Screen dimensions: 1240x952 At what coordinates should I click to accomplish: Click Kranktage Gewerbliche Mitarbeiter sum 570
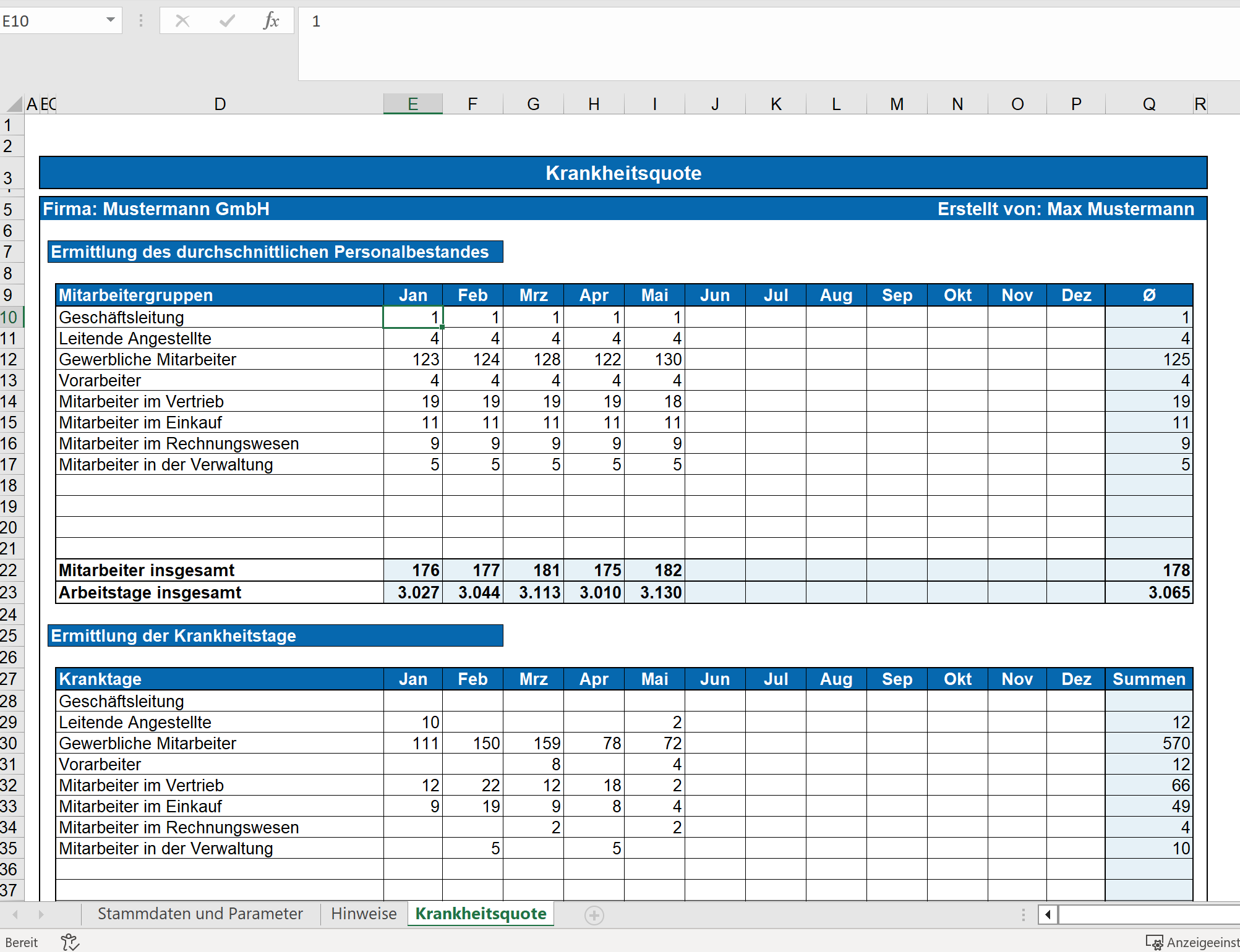point(1149,743)
